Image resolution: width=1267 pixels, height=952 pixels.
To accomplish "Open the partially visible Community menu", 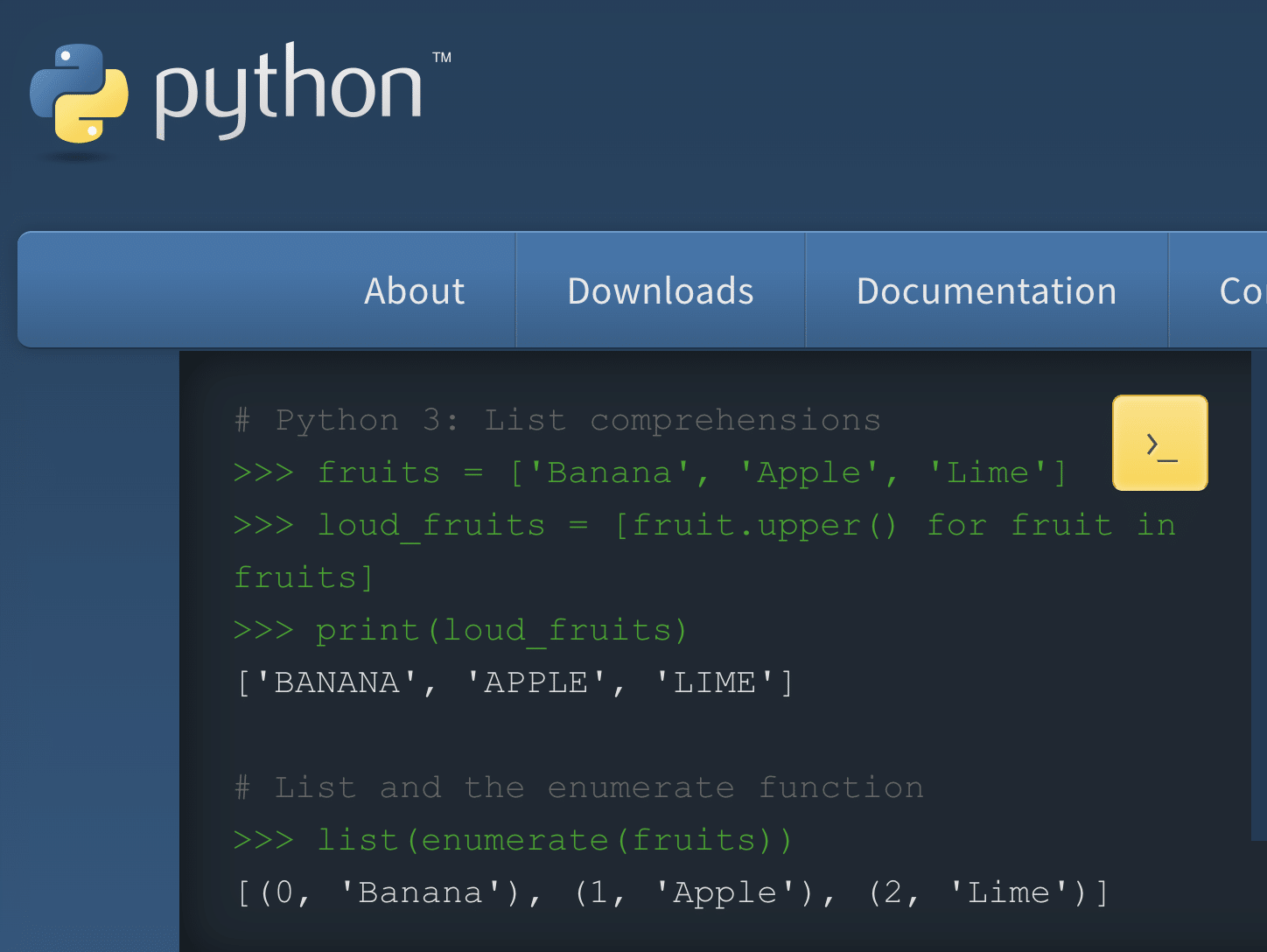I will pyautogui.click(x=1242, y=290).
